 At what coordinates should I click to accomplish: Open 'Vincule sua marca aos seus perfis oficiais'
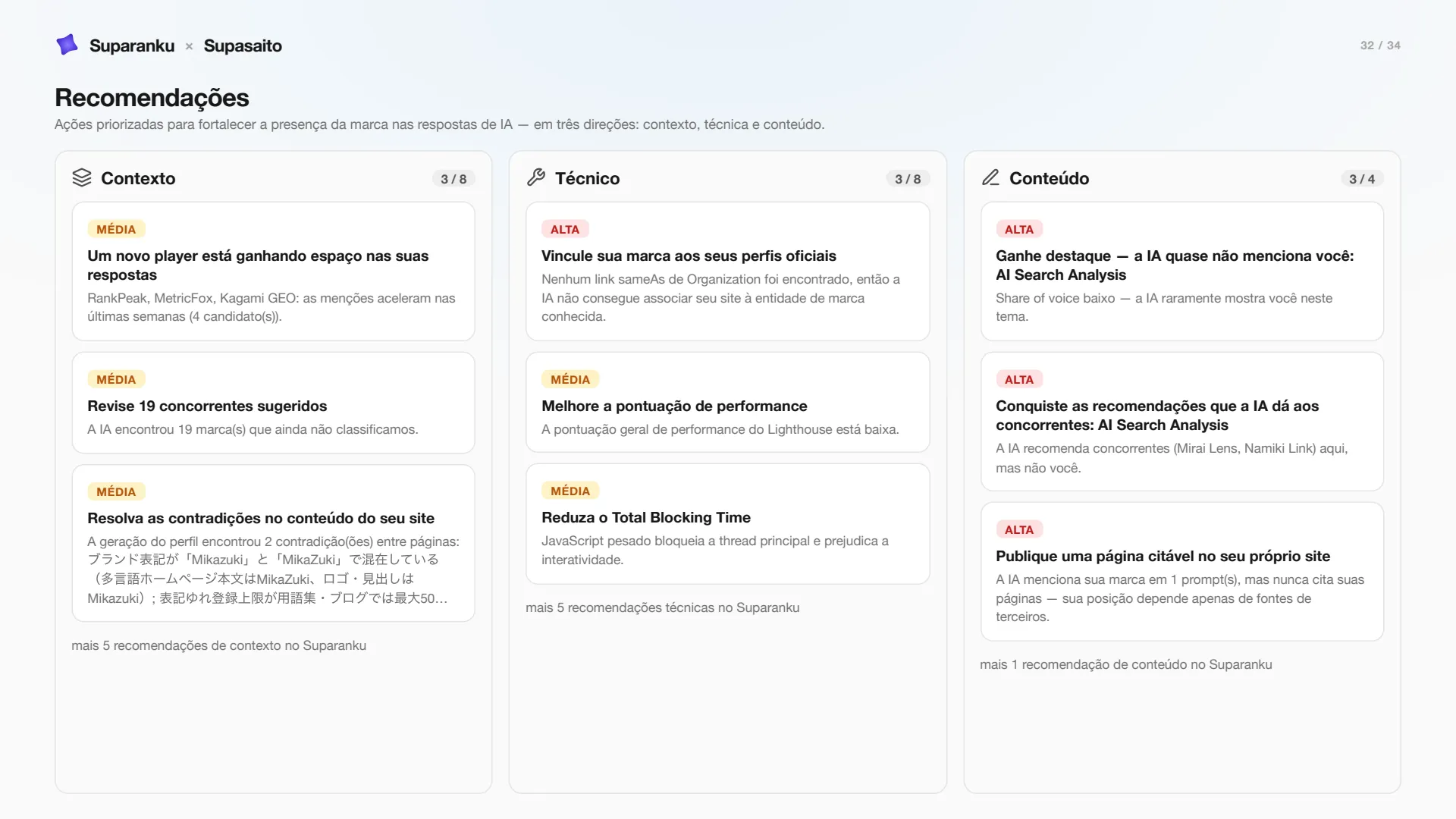tap(727, 271)
